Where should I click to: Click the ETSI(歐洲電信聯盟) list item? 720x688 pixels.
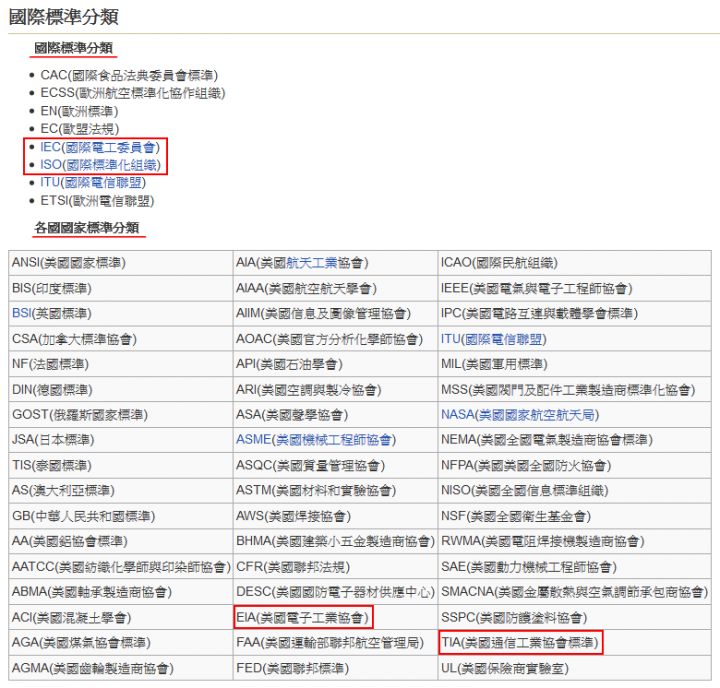[x=97, y=201]
